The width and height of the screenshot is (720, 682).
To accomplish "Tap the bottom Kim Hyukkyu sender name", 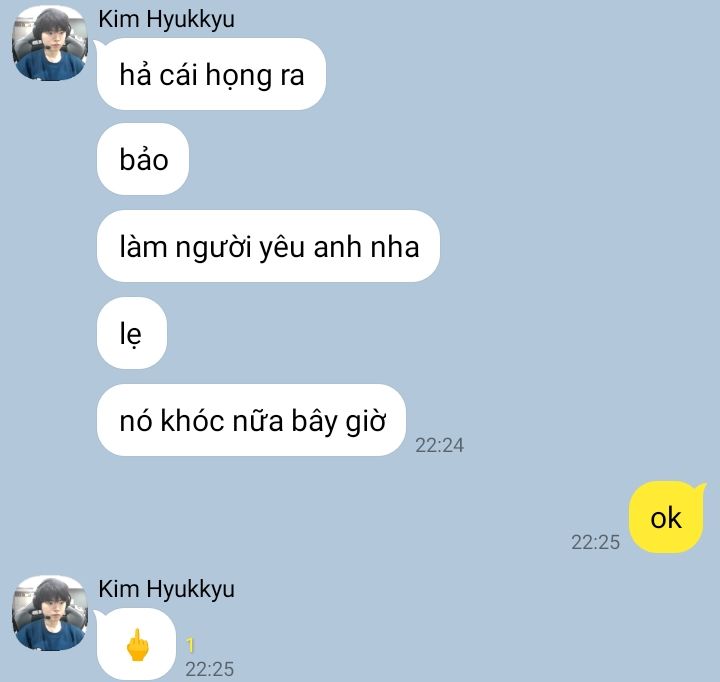I will coord(166,589).
